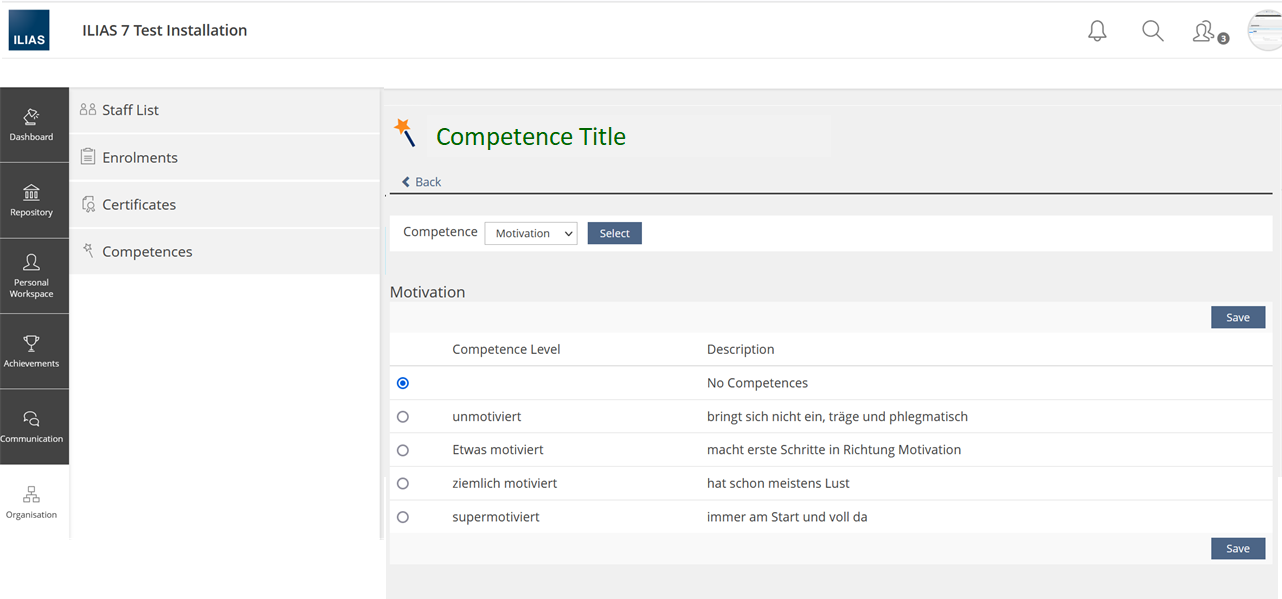Open the contacts icon with badge
This screenshot has width=1282, height=599.
coord(1205,32)
